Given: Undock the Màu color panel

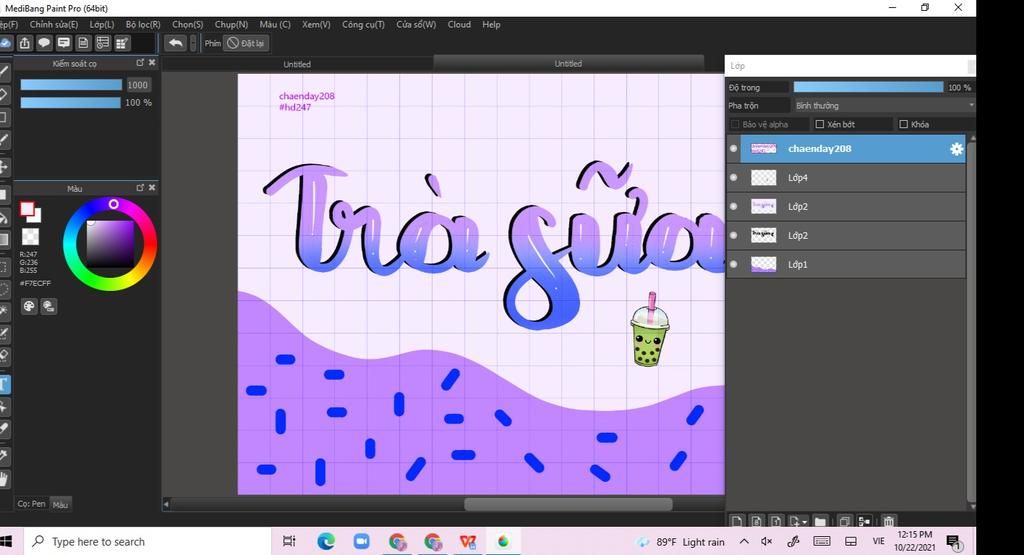Looking at the screenshot, I should click(140, 187).
